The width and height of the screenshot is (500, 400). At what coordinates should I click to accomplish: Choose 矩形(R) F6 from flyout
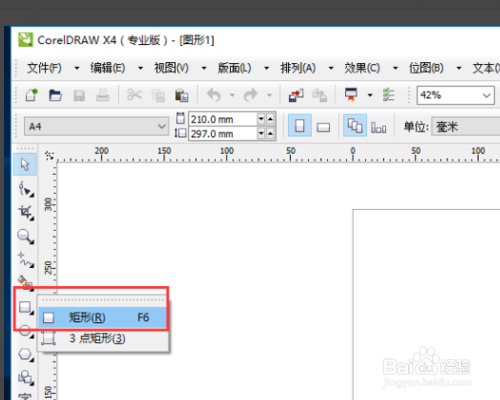click(x=102, y=317)
